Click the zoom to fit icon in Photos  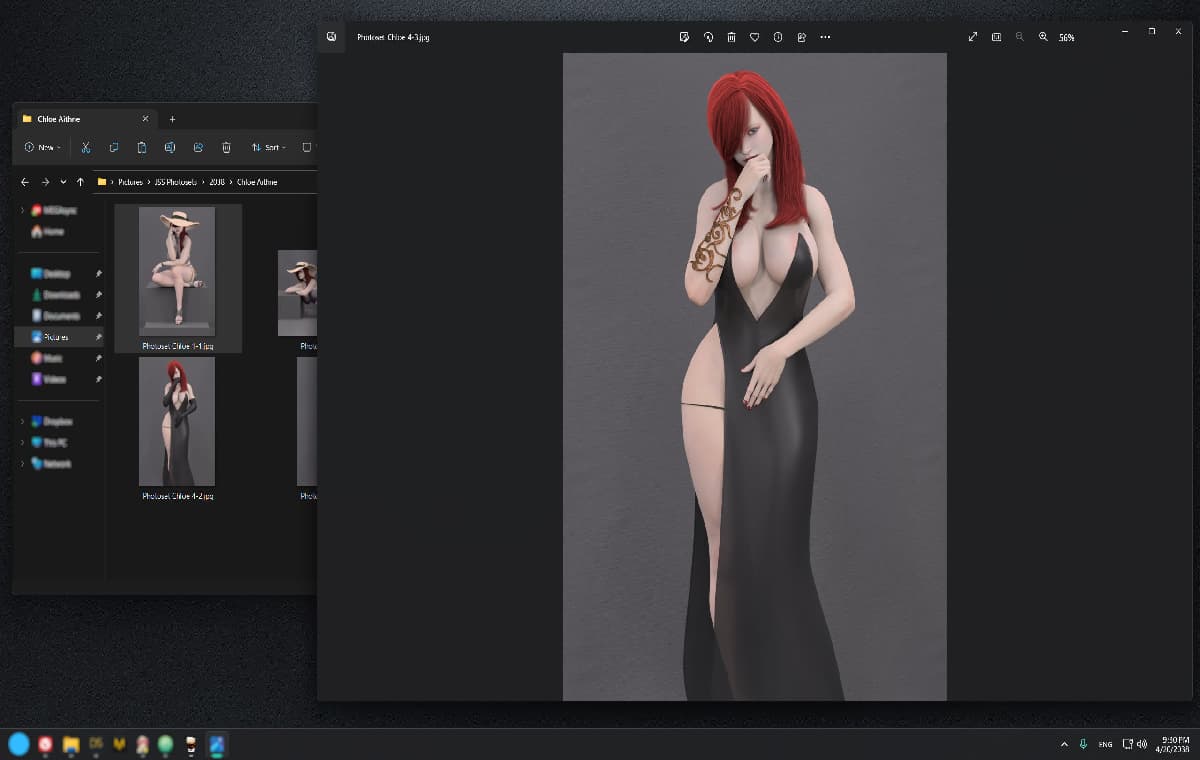tap(996, 37)
